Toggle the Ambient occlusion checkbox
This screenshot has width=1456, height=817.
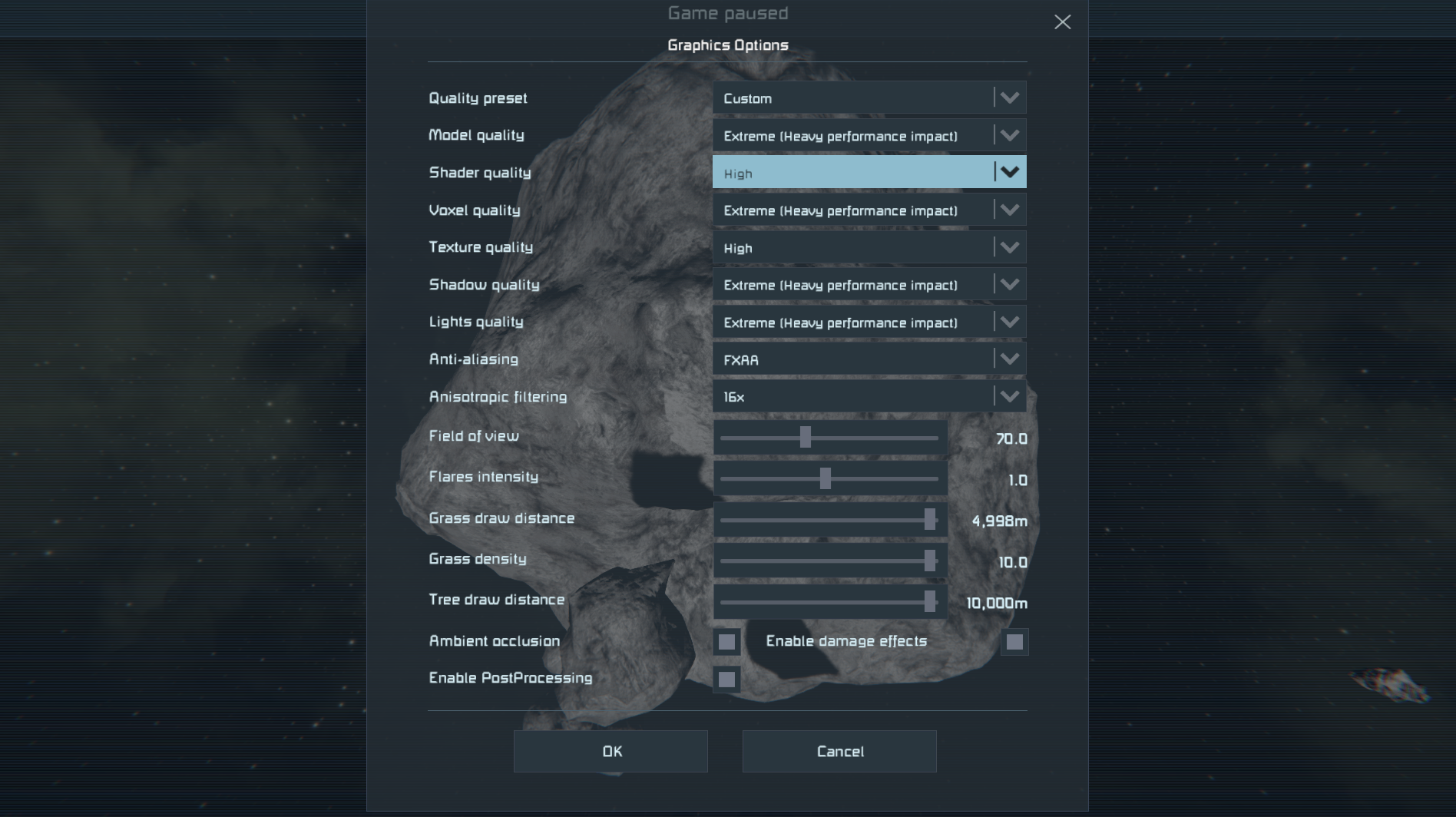(x=726, y=642)
